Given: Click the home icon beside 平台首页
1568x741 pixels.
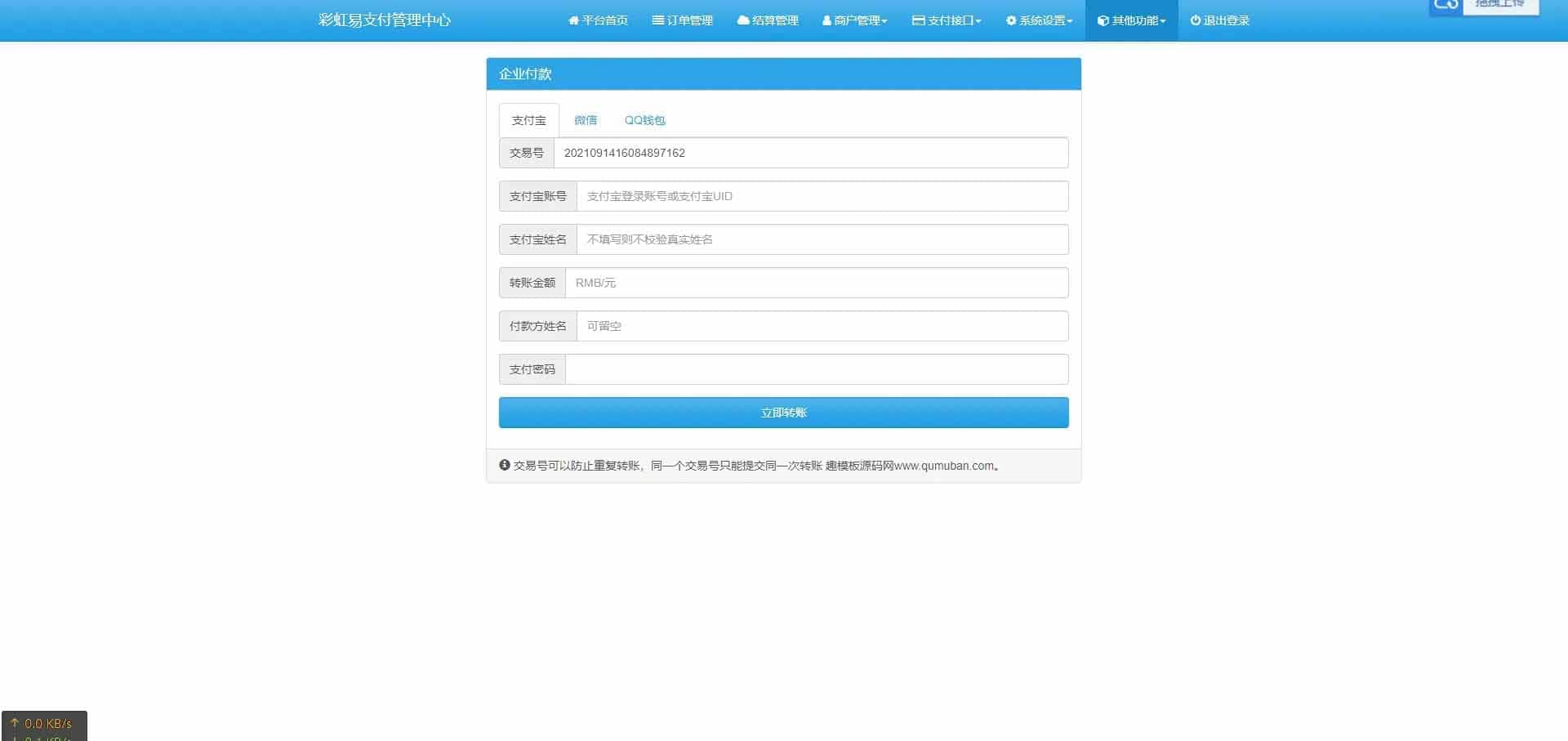Looking at the screenshot, I should 573,20.
